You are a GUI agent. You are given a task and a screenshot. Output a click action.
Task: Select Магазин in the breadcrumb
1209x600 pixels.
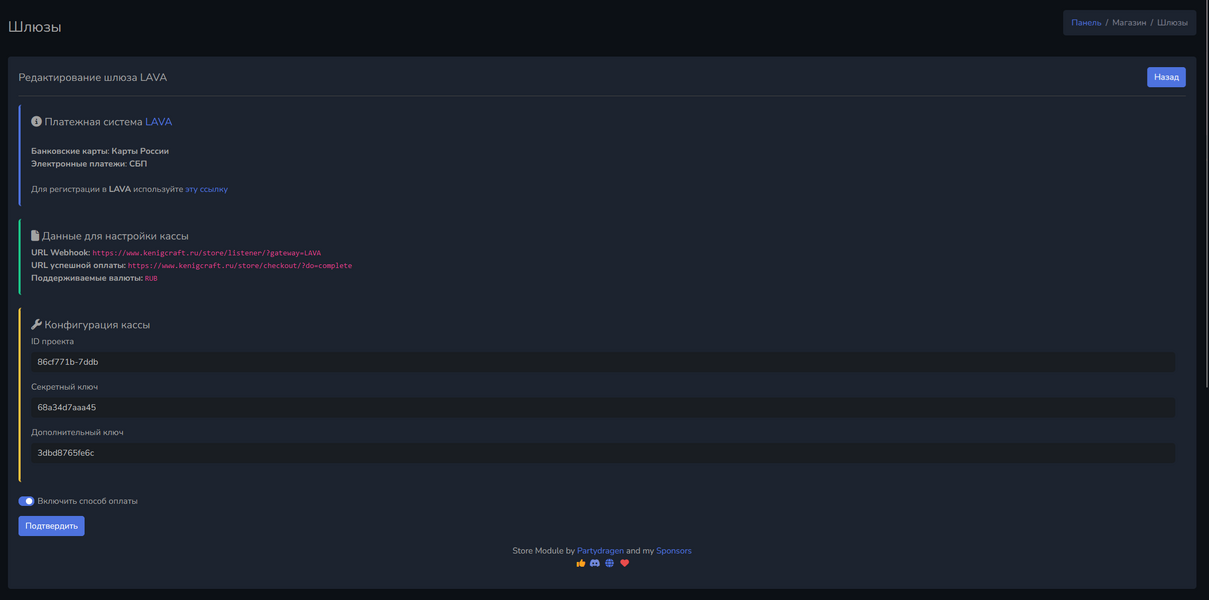coord(1129,23)
